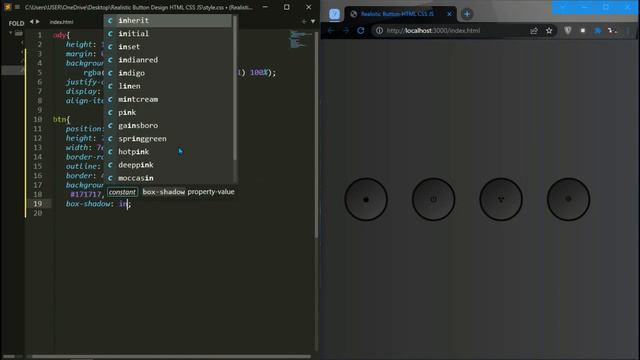Viewport: 640px width, 360px height.
Task: Bookmark this page with the star icon
Action: point(549,31)
